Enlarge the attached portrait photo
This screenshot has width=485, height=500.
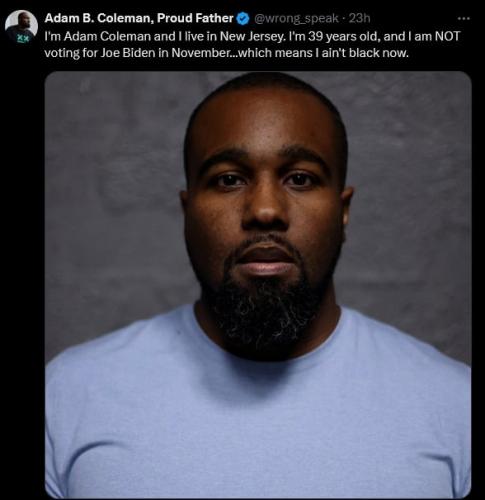pos(258,285)
